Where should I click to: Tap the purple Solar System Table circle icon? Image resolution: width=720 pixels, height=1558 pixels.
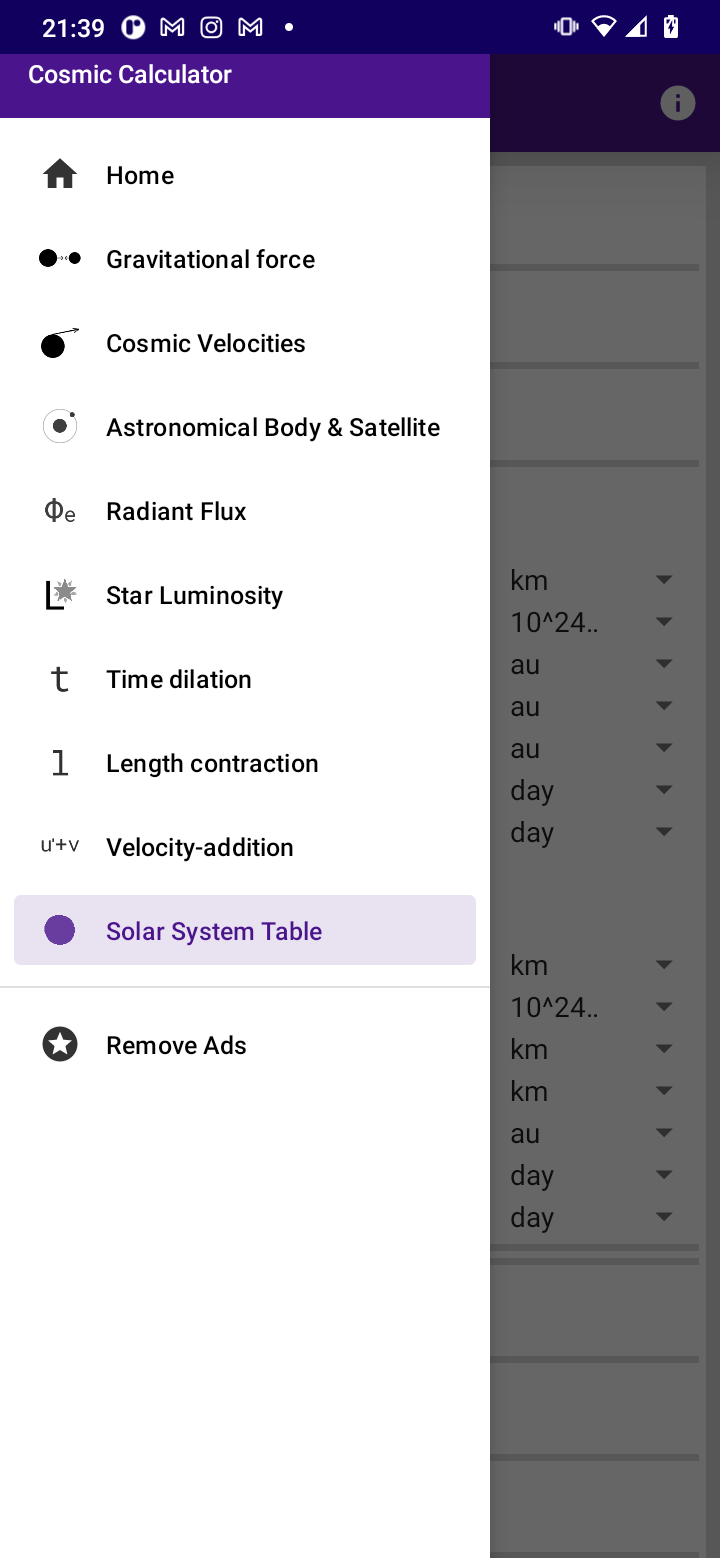coord(60,930)
